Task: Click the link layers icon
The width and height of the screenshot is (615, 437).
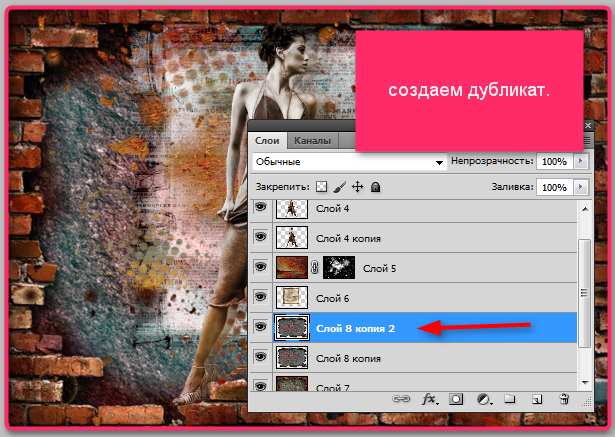Action: 401,399
